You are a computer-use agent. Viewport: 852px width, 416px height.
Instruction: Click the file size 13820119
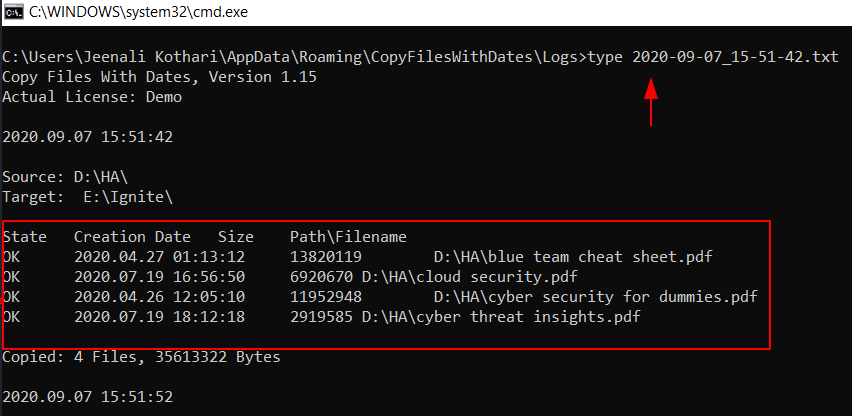pos(325,257)
